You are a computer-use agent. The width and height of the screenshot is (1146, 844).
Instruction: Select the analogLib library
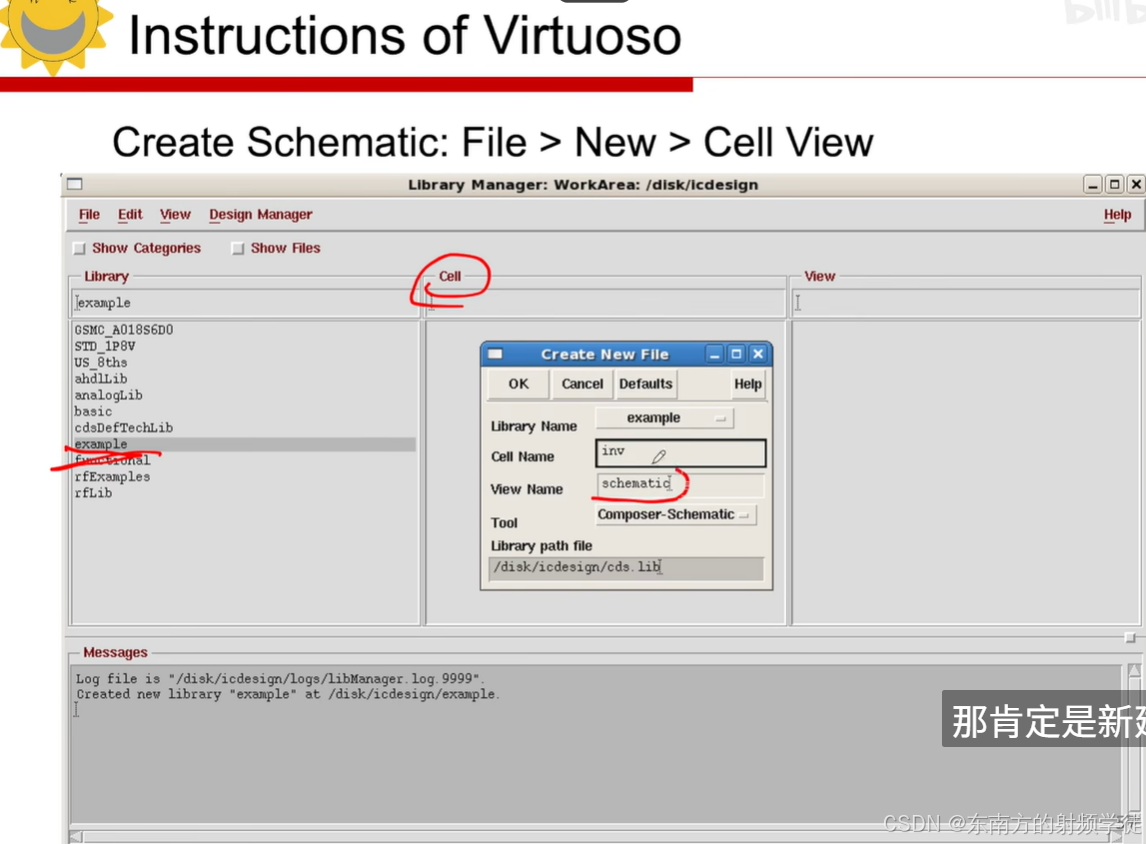pos(108,395)
